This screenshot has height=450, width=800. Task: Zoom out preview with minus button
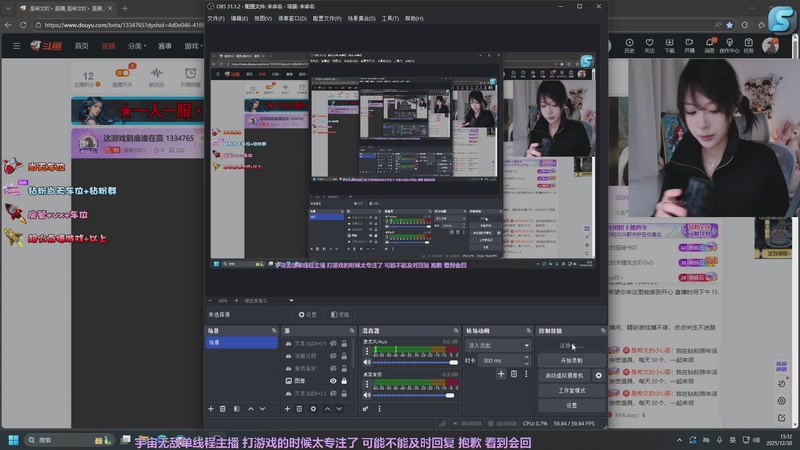point(210,301)
